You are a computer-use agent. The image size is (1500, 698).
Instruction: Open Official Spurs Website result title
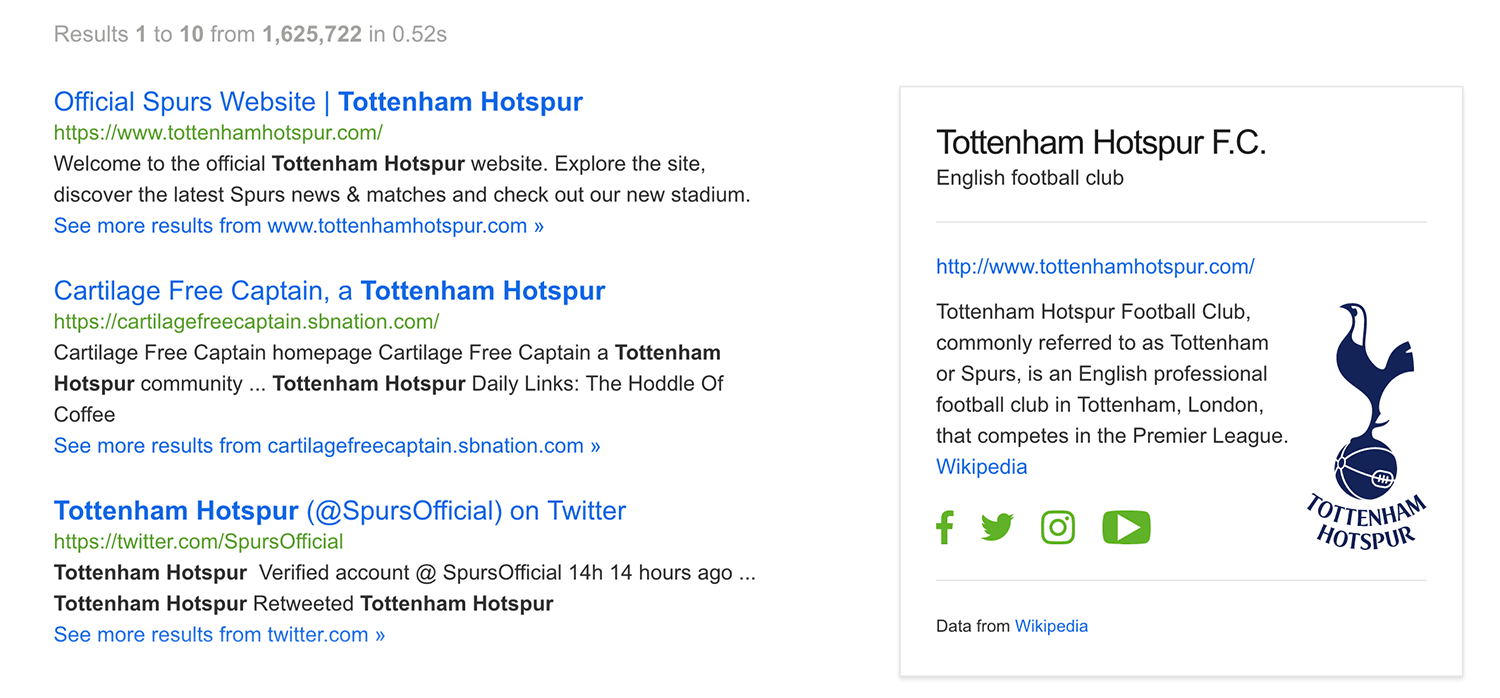click(x=318, y=102)
